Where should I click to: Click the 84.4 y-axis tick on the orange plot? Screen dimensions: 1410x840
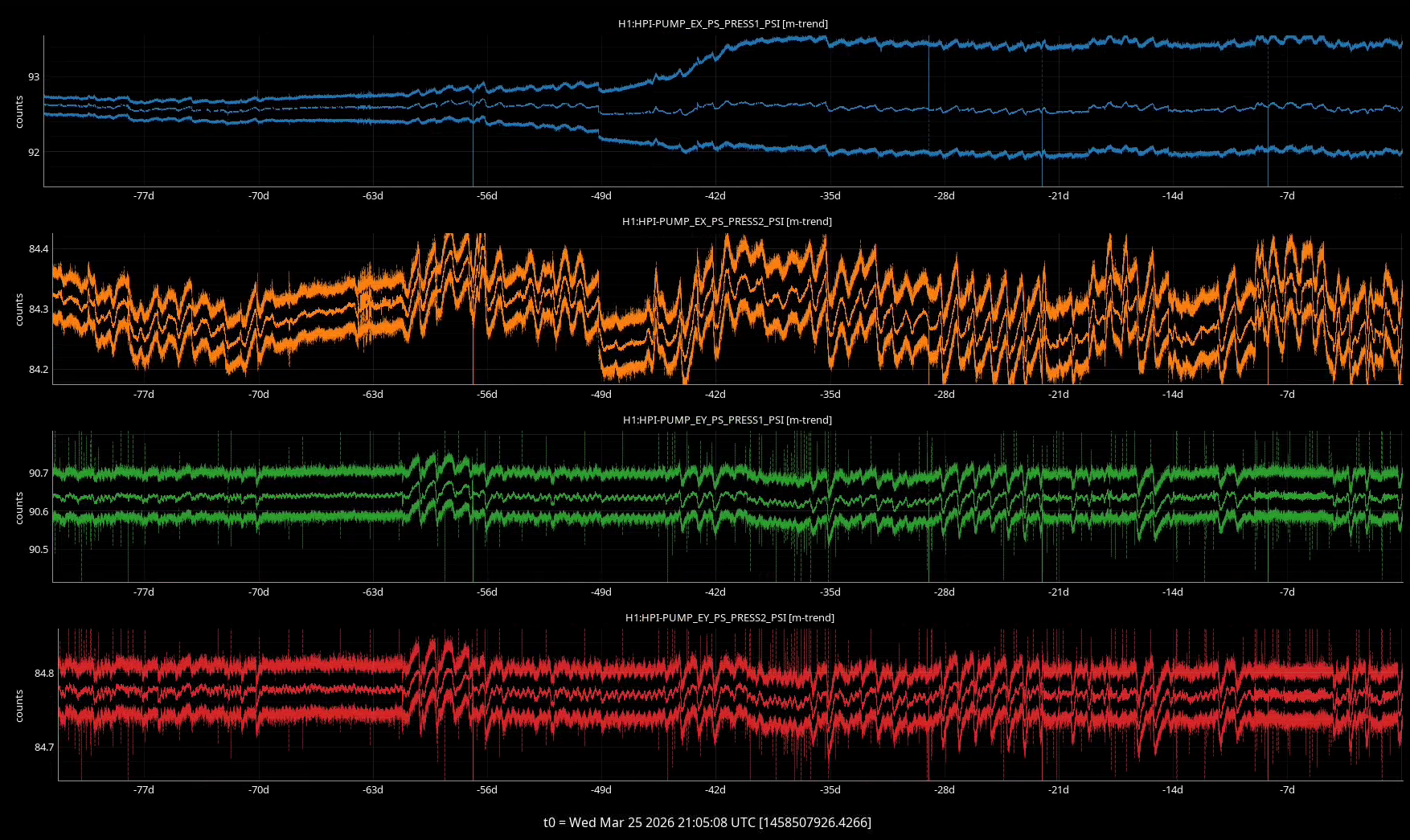(39, 249)
